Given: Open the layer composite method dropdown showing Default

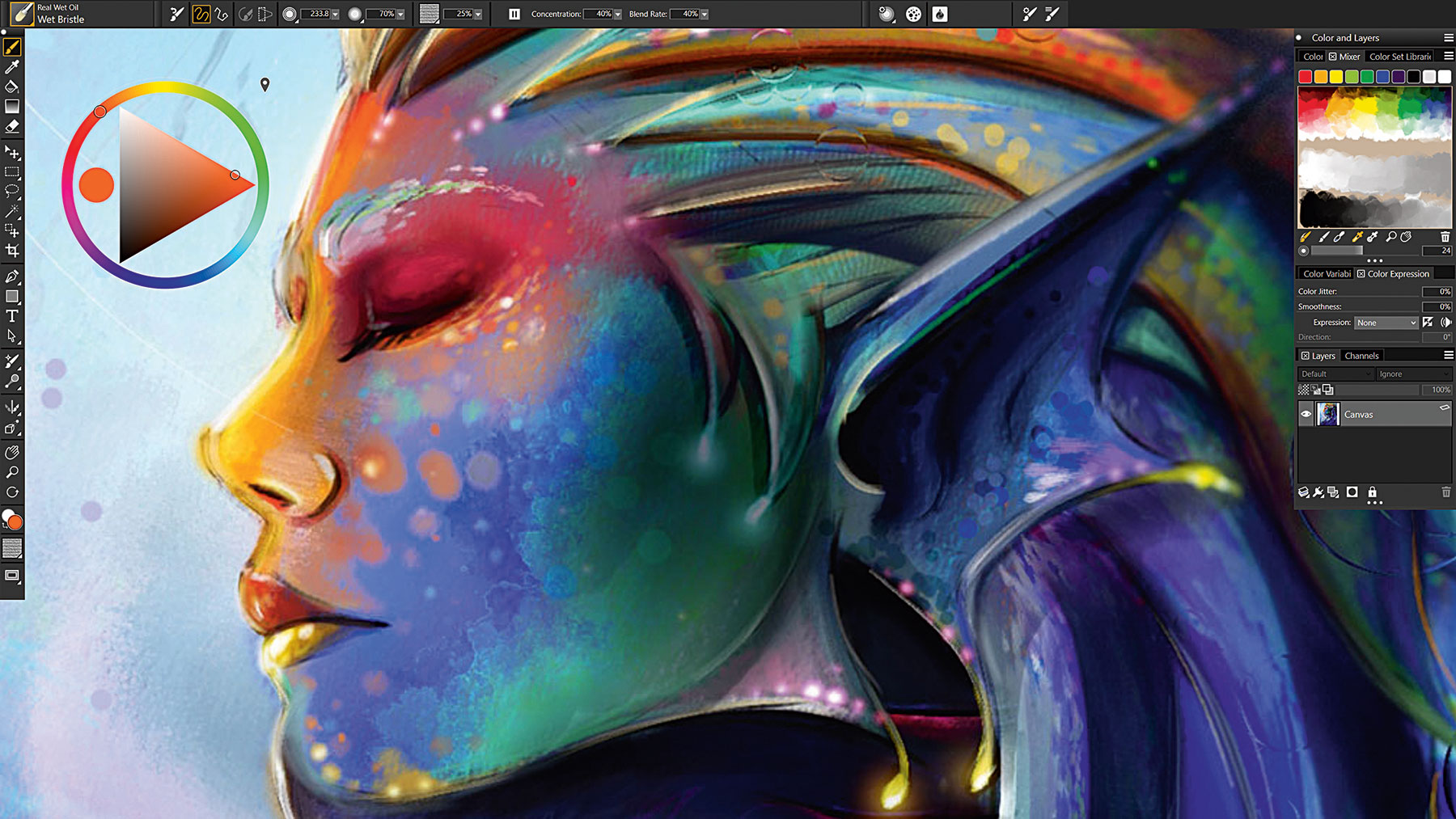Looking at the screenshot, I should click(x=1335, y=374).
